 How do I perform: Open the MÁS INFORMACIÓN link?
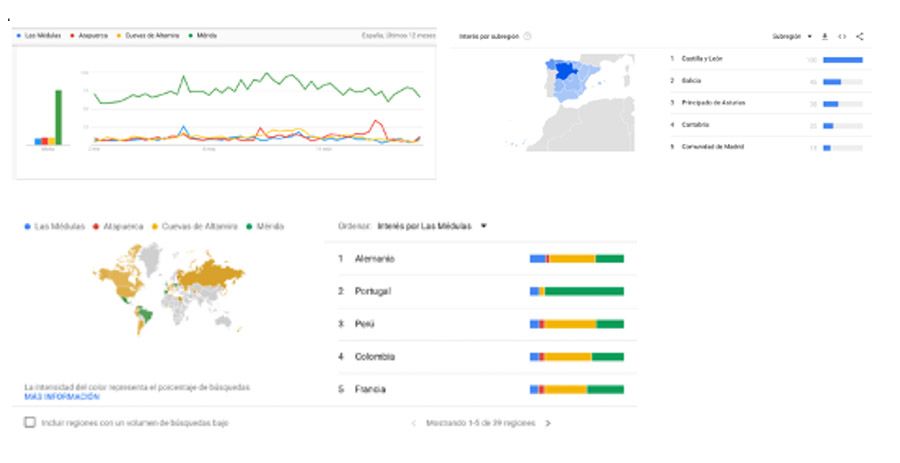[x=61, y=397]
